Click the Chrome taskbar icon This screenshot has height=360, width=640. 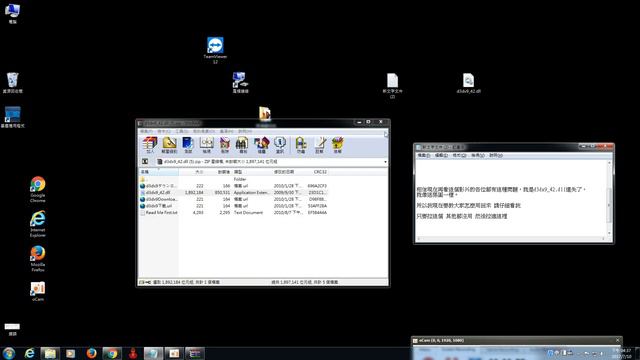(x=112, y=353)
